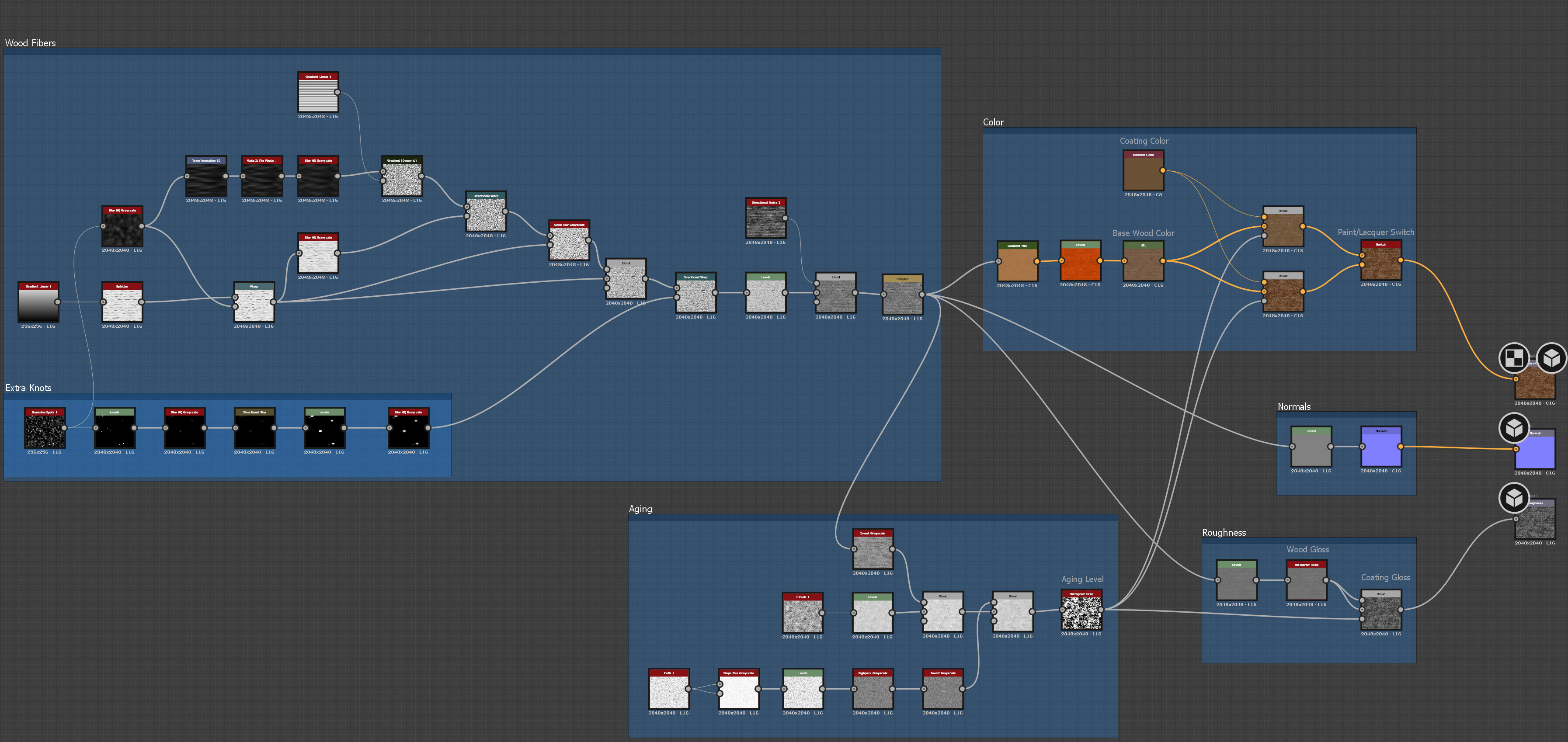Image resolution: width=1568 pixels, height=742 pixels.
Task: Select the Histogram Scan node under Aging Level
Action: coord(1081,609)
